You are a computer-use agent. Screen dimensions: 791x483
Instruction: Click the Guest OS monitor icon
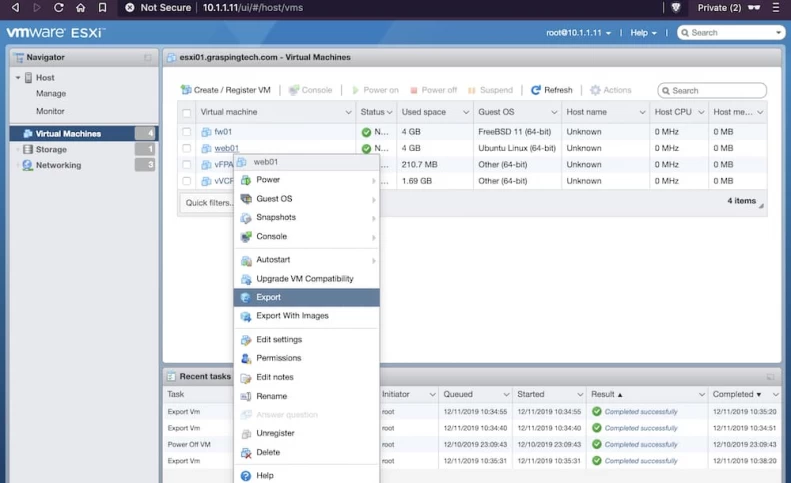pos(246,199)
